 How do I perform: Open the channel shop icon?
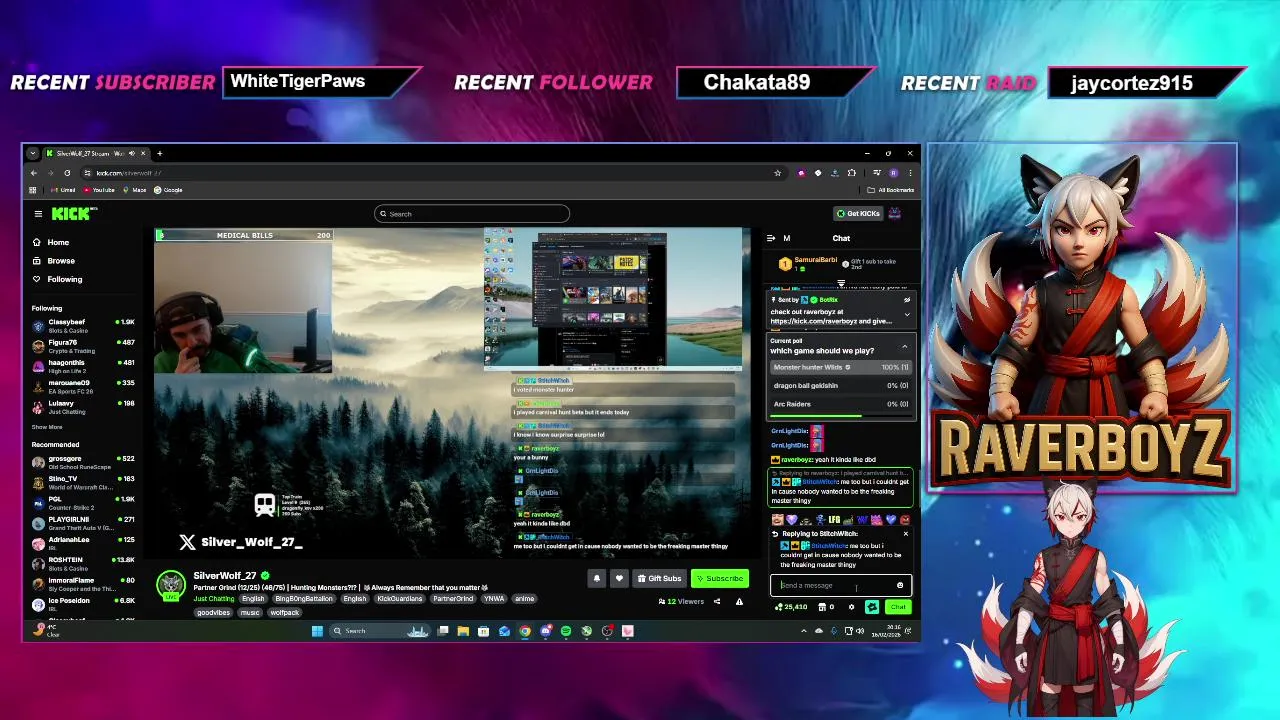click(x=823, y=607)
